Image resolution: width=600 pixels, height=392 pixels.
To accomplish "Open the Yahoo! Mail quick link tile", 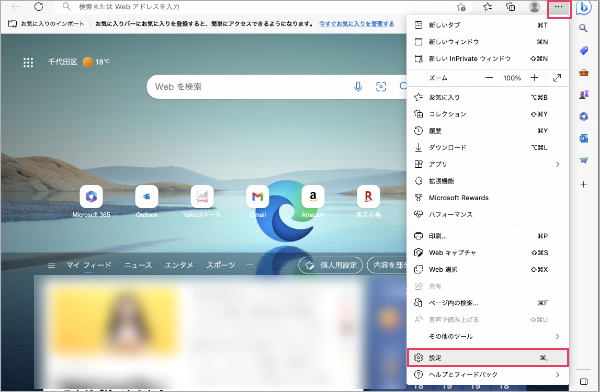I will pos(202,201).
